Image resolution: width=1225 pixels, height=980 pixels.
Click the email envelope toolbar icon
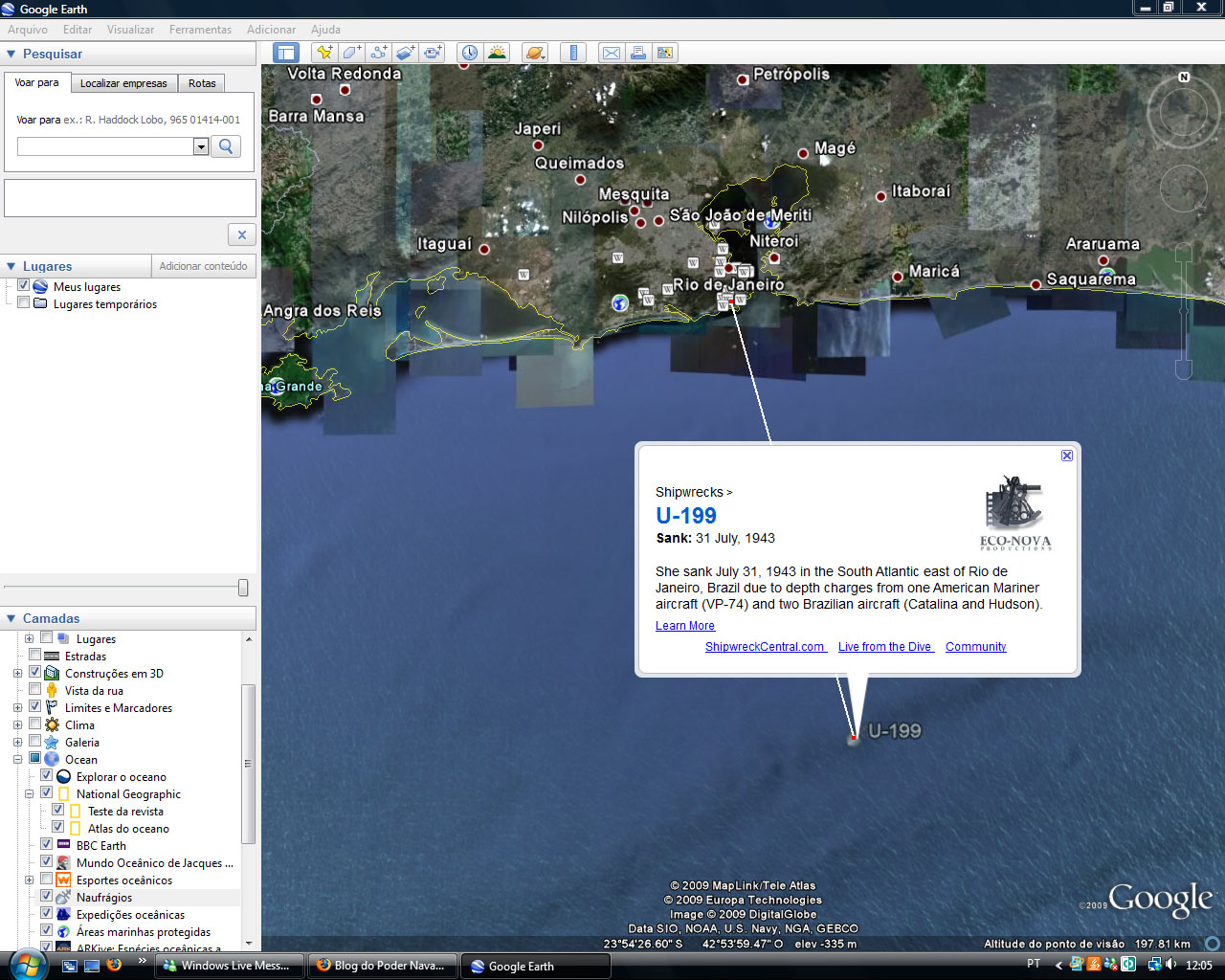point(611,53)
